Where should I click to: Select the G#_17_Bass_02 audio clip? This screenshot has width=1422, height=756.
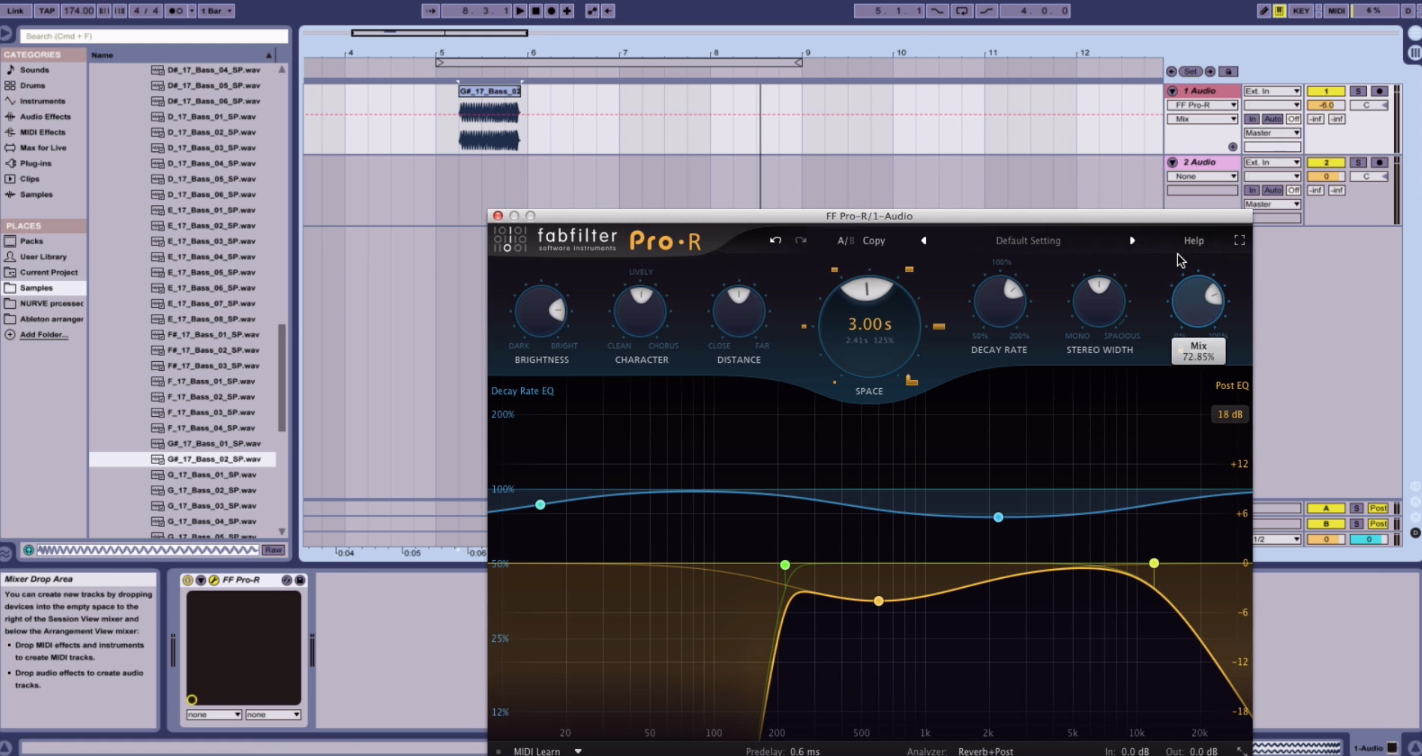(x=489, y=91)
